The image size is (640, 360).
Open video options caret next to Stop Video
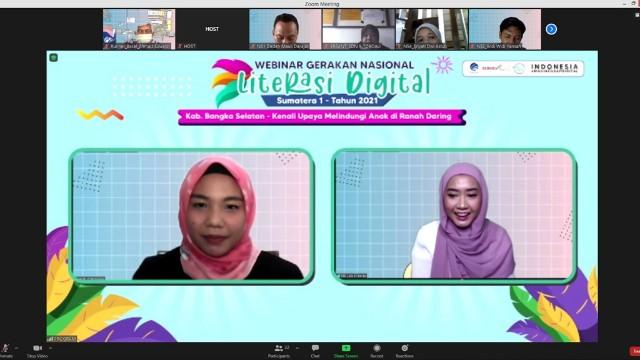(50, 348)
